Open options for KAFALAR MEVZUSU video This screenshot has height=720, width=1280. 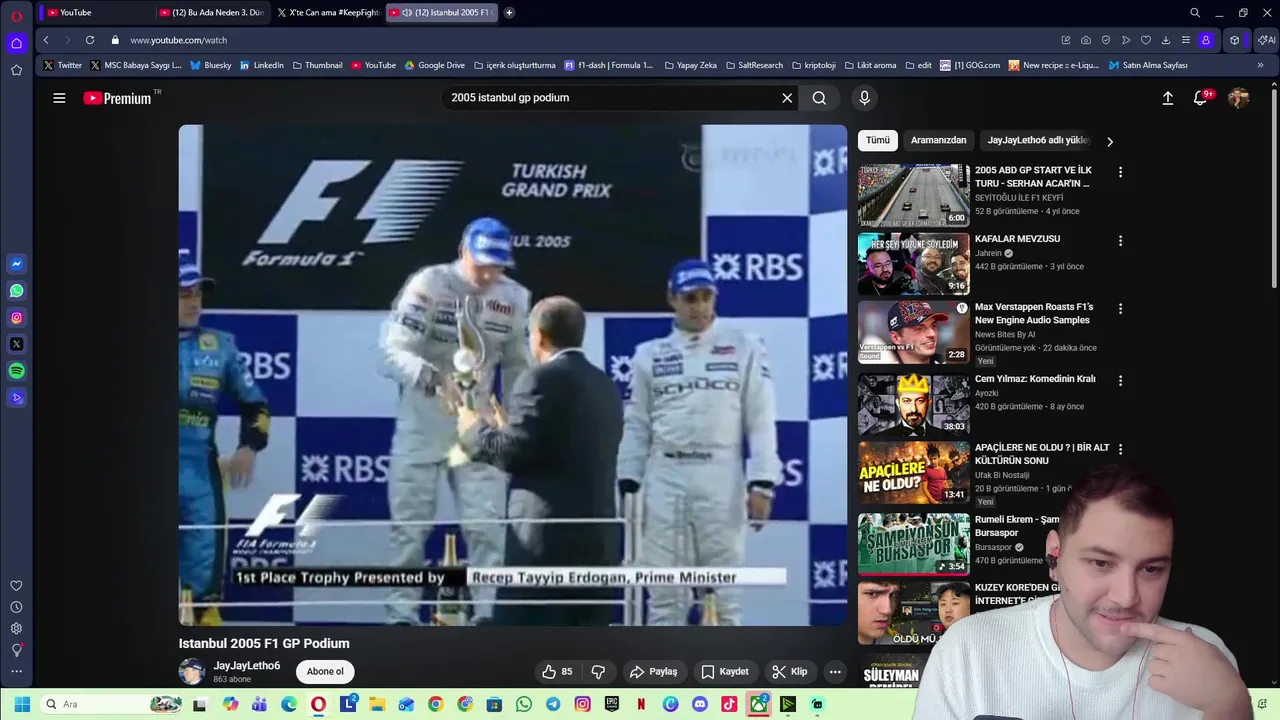(1120, 241)
